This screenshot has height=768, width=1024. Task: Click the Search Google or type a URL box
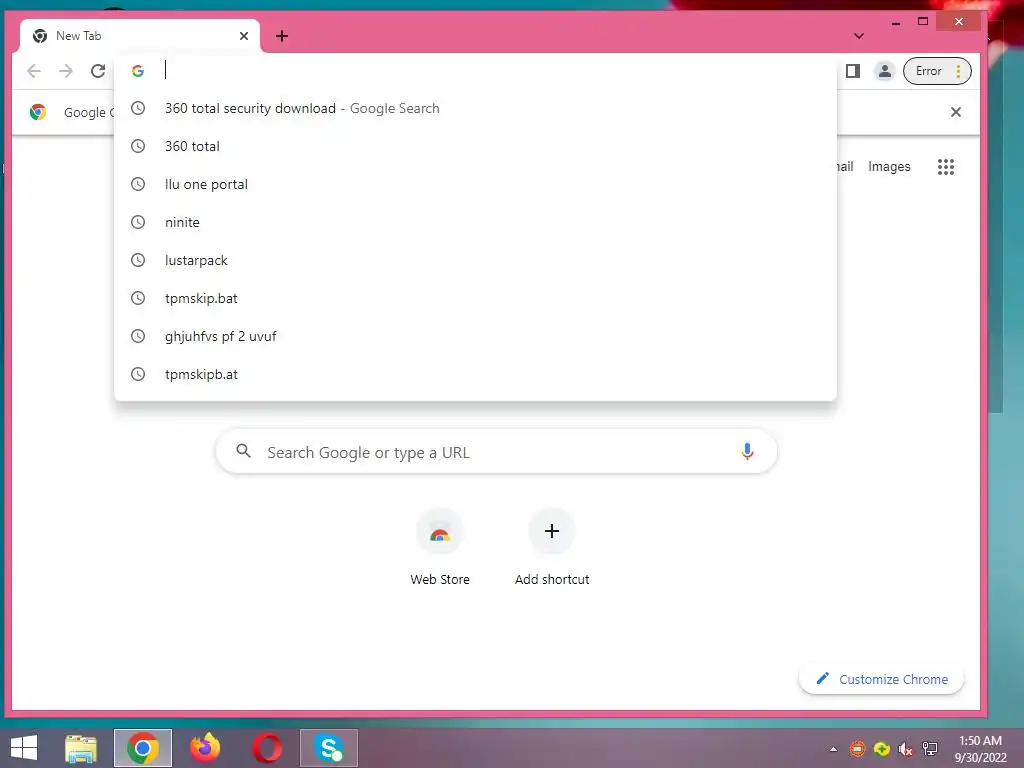(496, 452)
